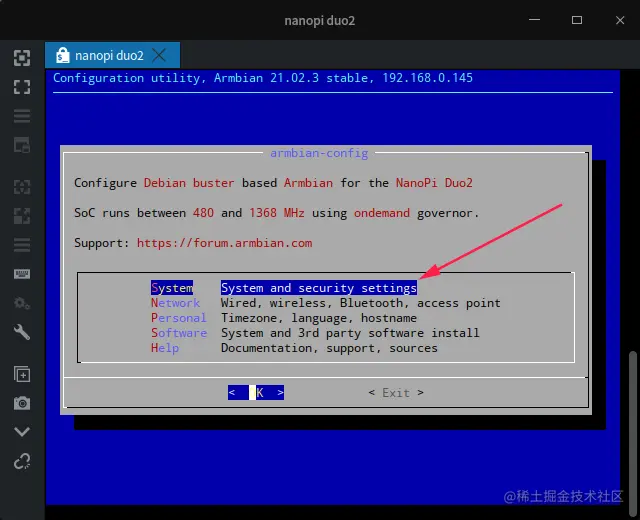640x520 pixels.
Task: Click the 'armbian-config' dialog title
Action: point(319,153)
